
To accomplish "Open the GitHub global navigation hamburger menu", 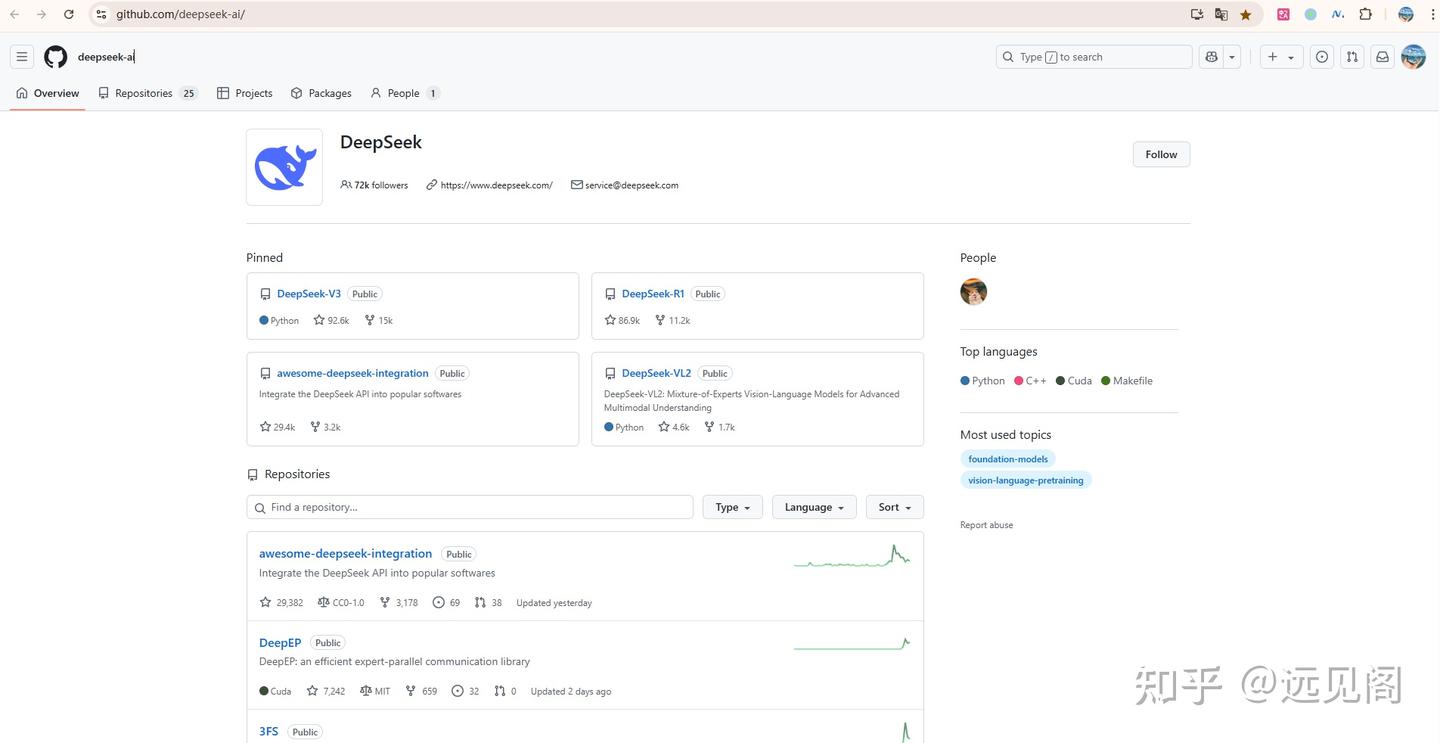I will tap(22, 57).
